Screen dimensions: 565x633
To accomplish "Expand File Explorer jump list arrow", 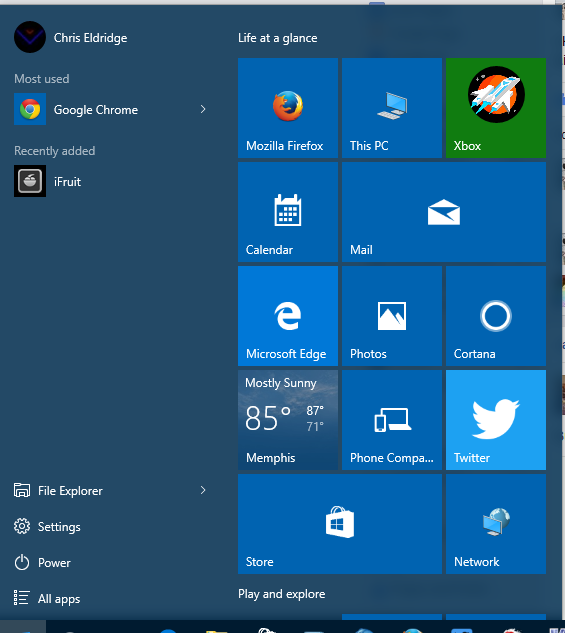I will (x=203, y=490).
